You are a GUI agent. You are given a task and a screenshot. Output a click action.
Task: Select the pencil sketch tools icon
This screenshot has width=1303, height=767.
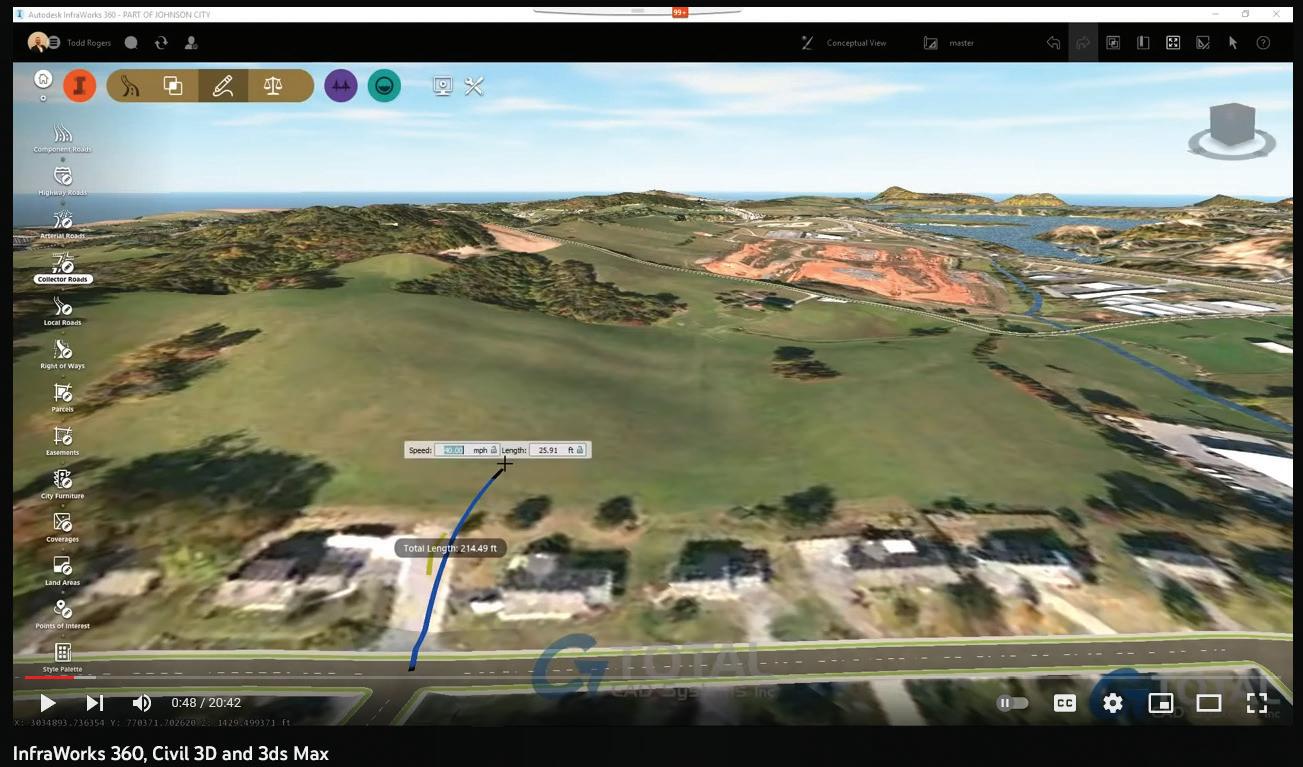[223, 86]
